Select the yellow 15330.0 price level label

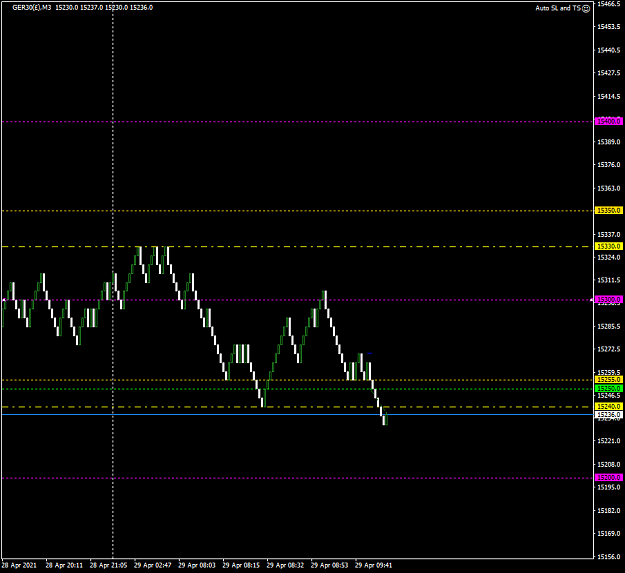pos(609,246)
